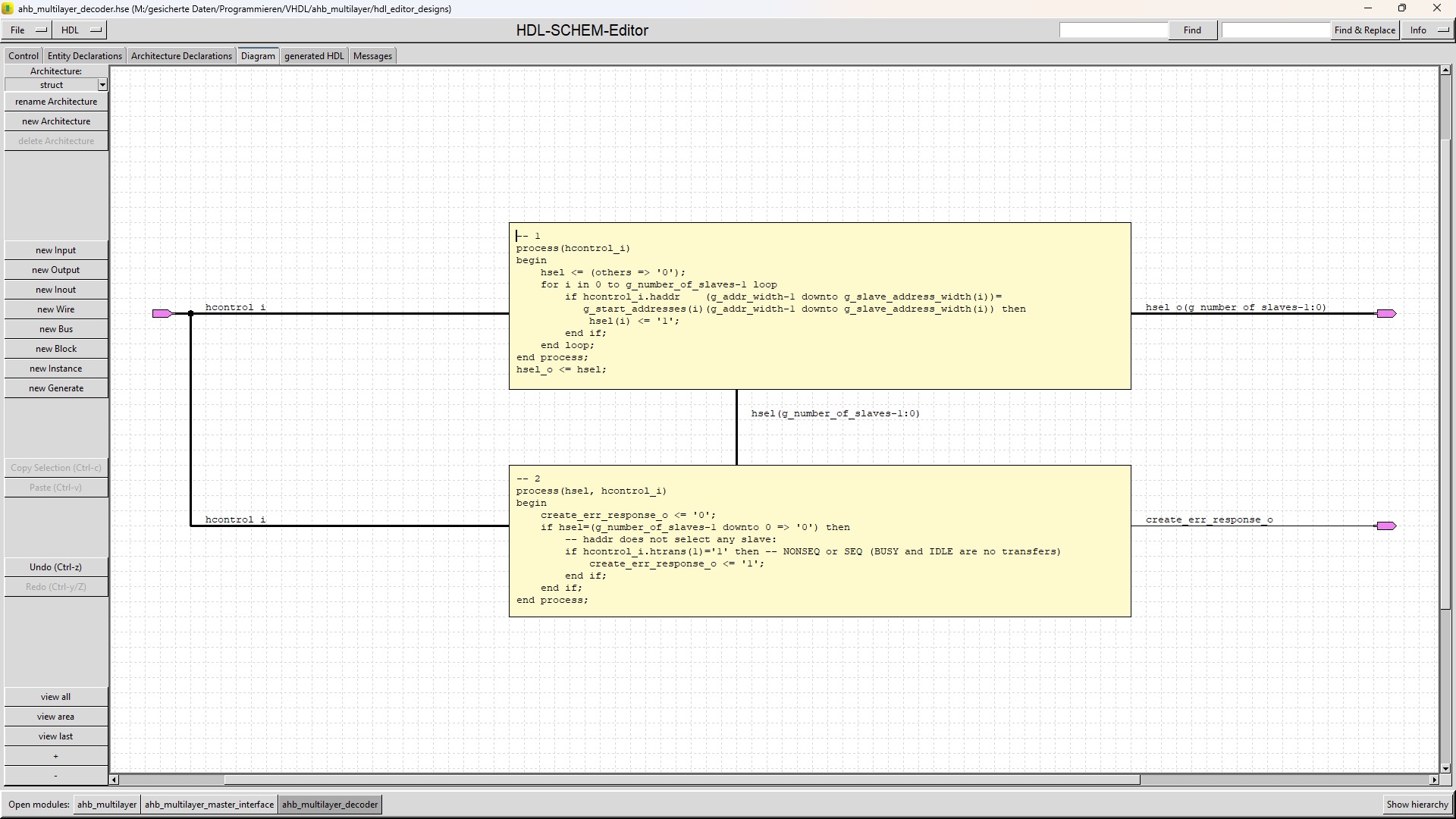Open the Architecture struct dropdown

coord(102,85)
